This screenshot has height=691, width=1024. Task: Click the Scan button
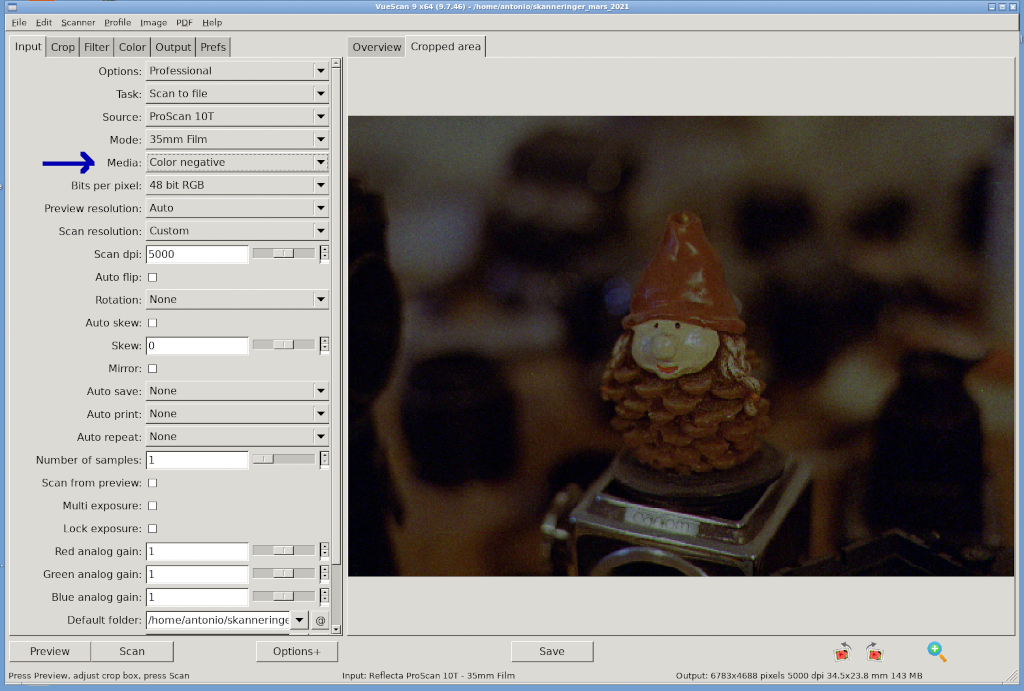[132, 651]
